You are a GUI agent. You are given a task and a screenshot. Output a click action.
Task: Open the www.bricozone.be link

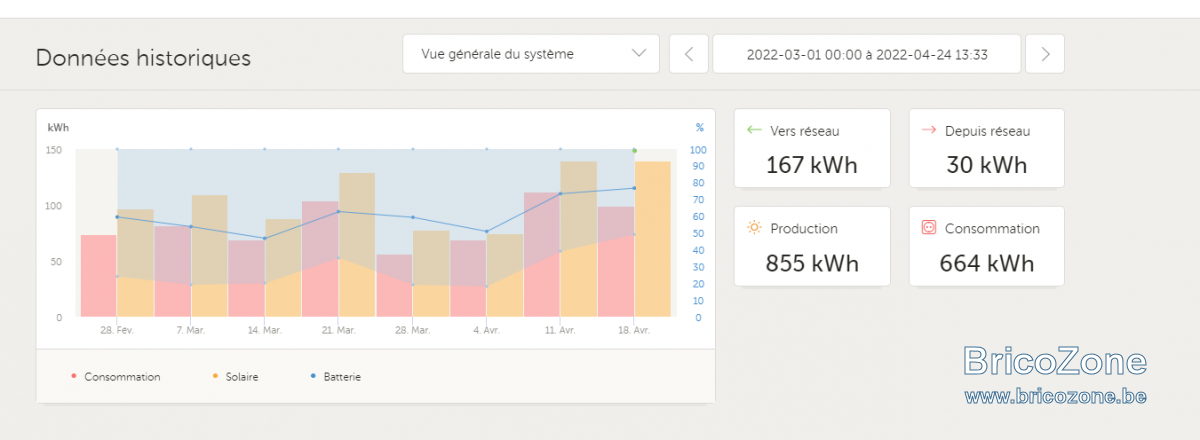pyautogui.click(x=1055, y=397)
